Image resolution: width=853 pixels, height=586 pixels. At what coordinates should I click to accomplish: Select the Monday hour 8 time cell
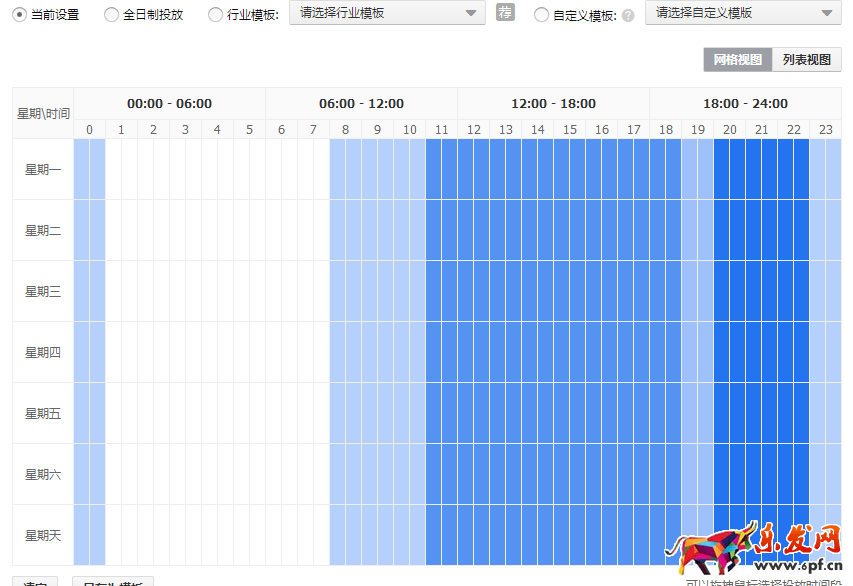click(344, 169)
